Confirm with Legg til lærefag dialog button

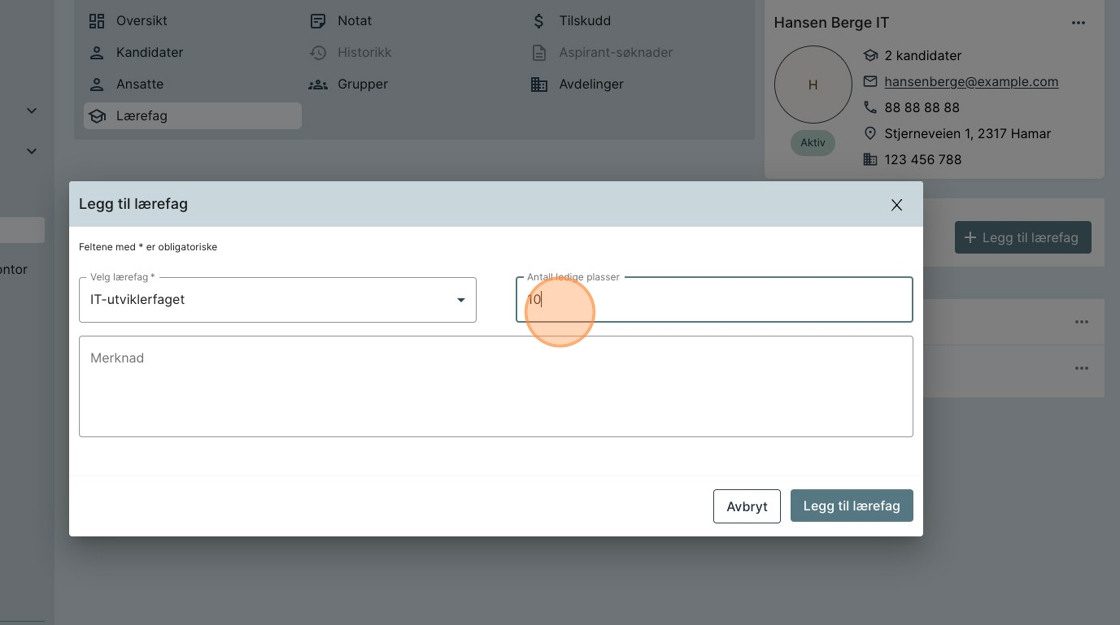pos(851,506)
